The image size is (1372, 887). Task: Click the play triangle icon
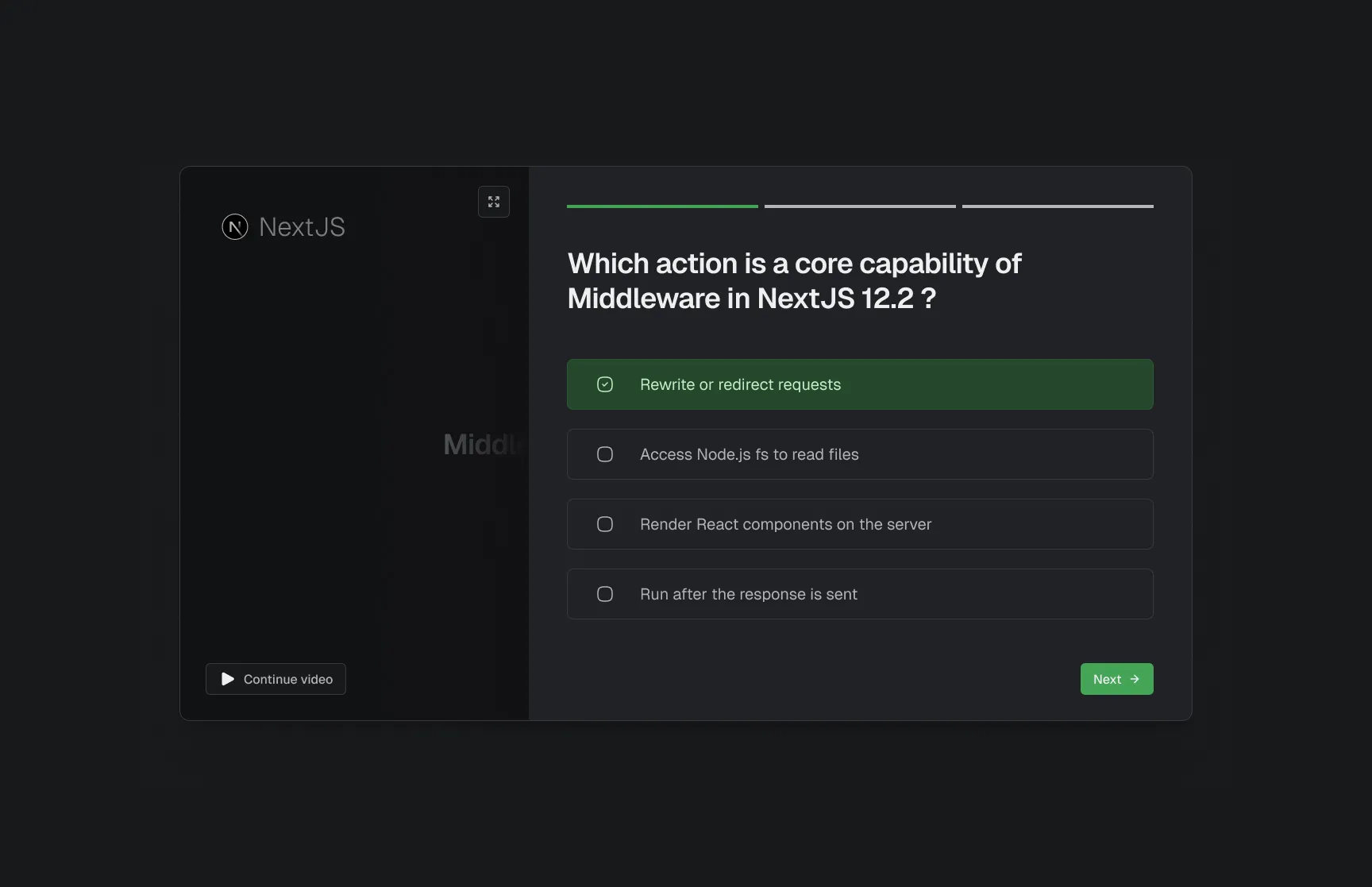coord(228,679)
